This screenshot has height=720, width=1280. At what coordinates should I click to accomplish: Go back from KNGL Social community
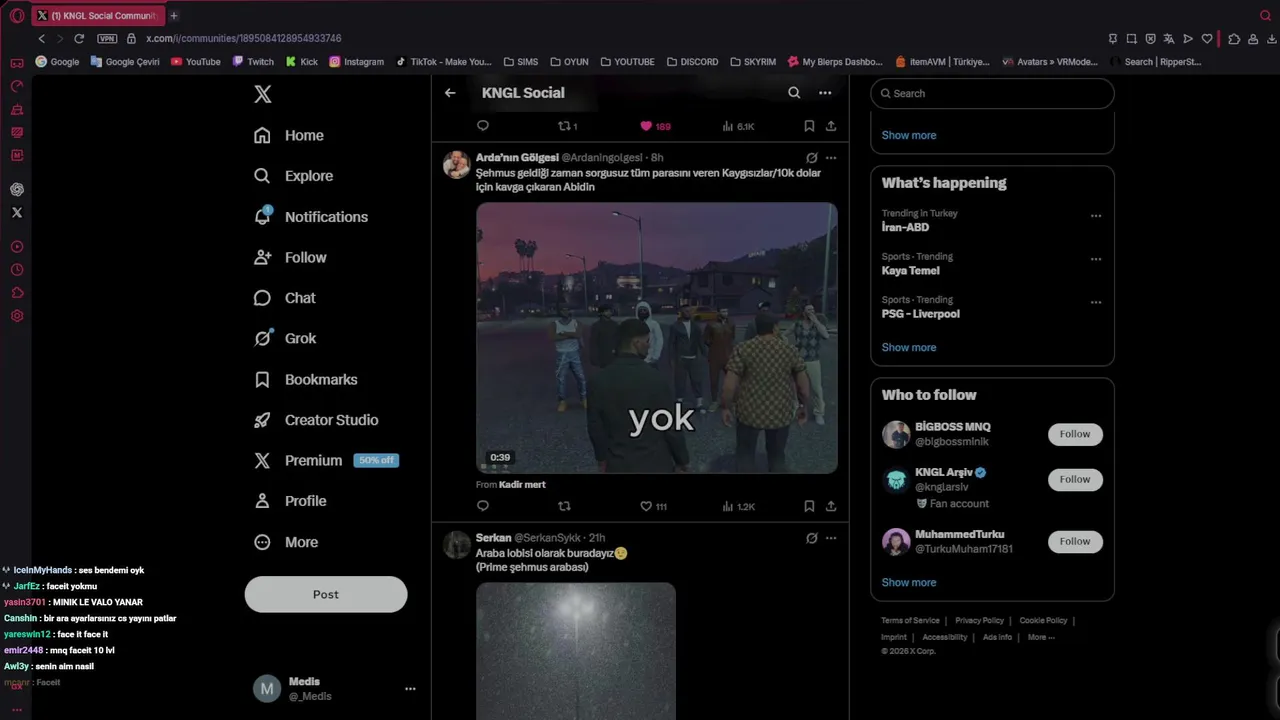(x=450, y=93)
